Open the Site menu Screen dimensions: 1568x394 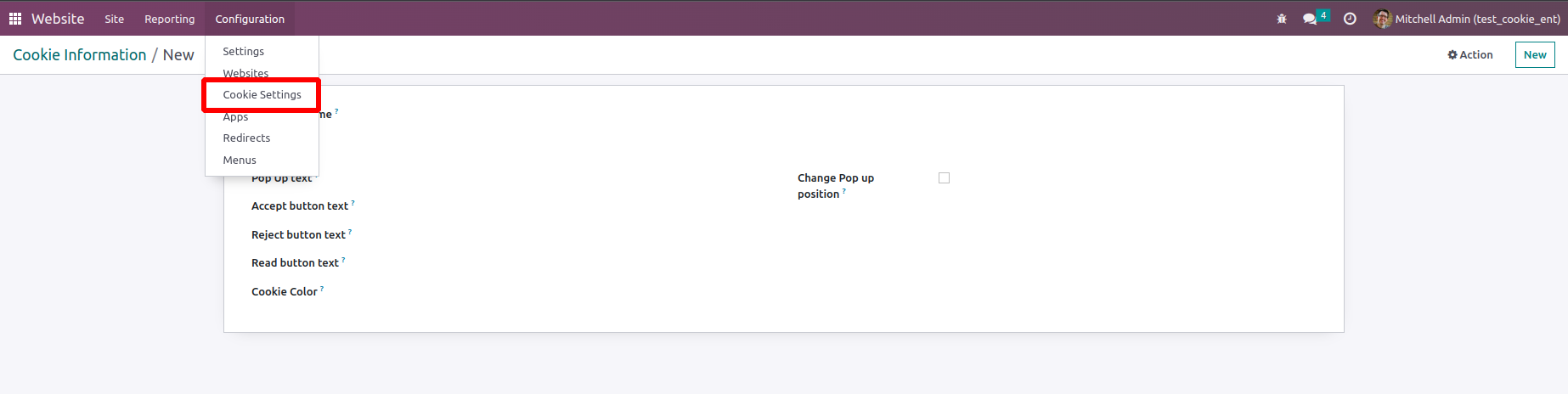click(115, 19)
